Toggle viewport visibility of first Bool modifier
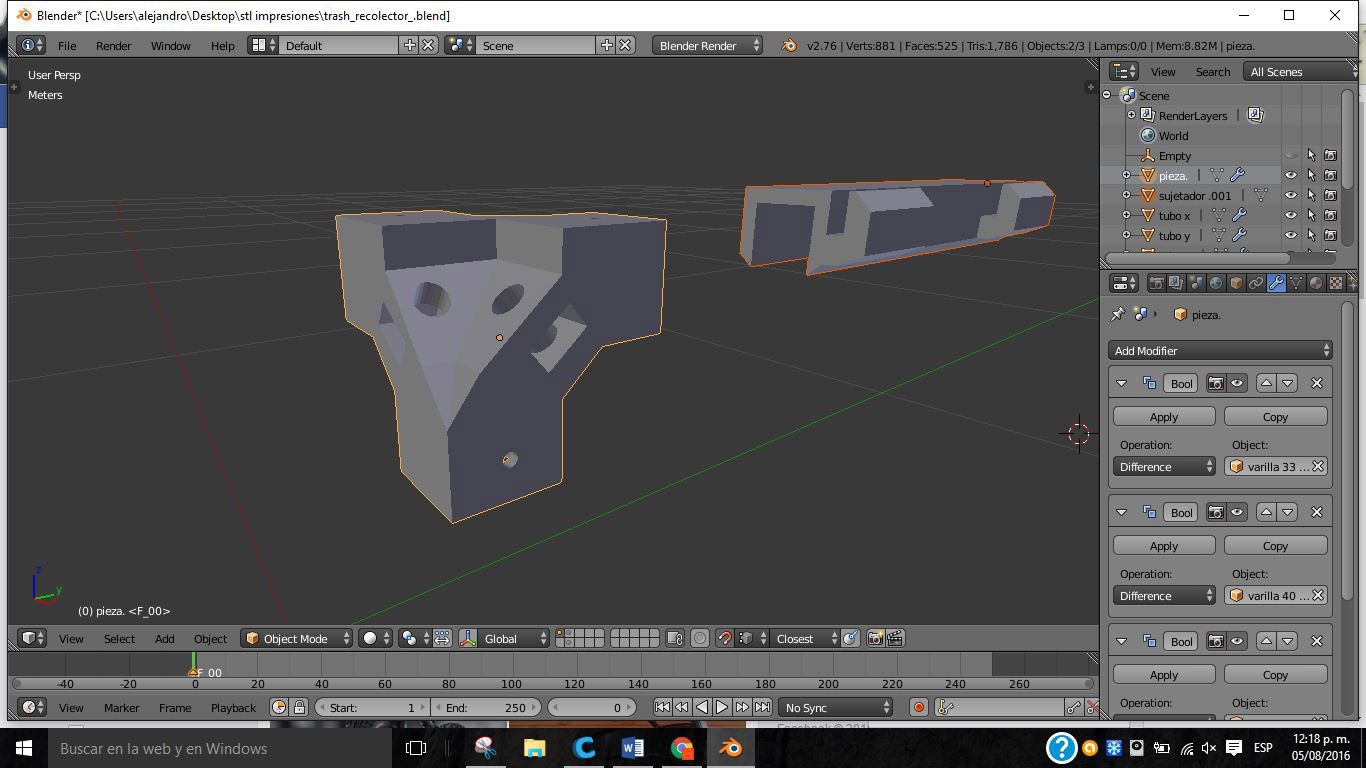This screenshot has width=1366, height=768. [x=1237, y=383]
